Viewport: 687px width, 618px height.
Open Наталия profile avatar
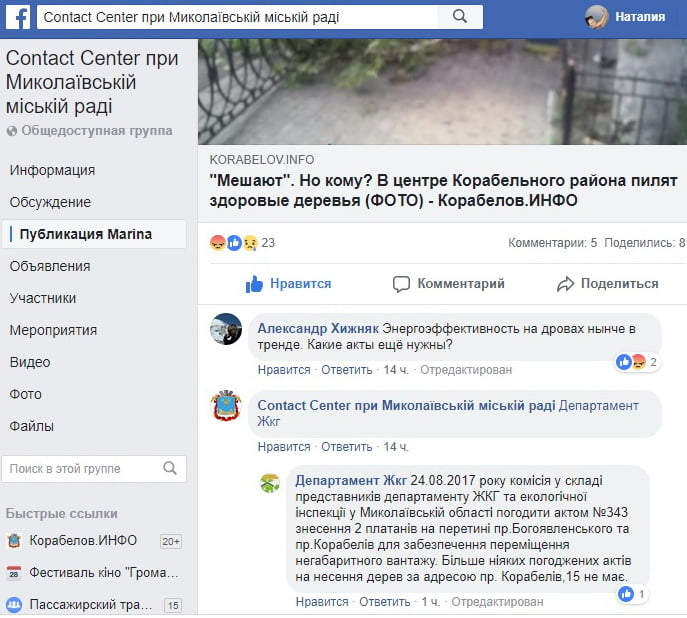pos(597,17)
